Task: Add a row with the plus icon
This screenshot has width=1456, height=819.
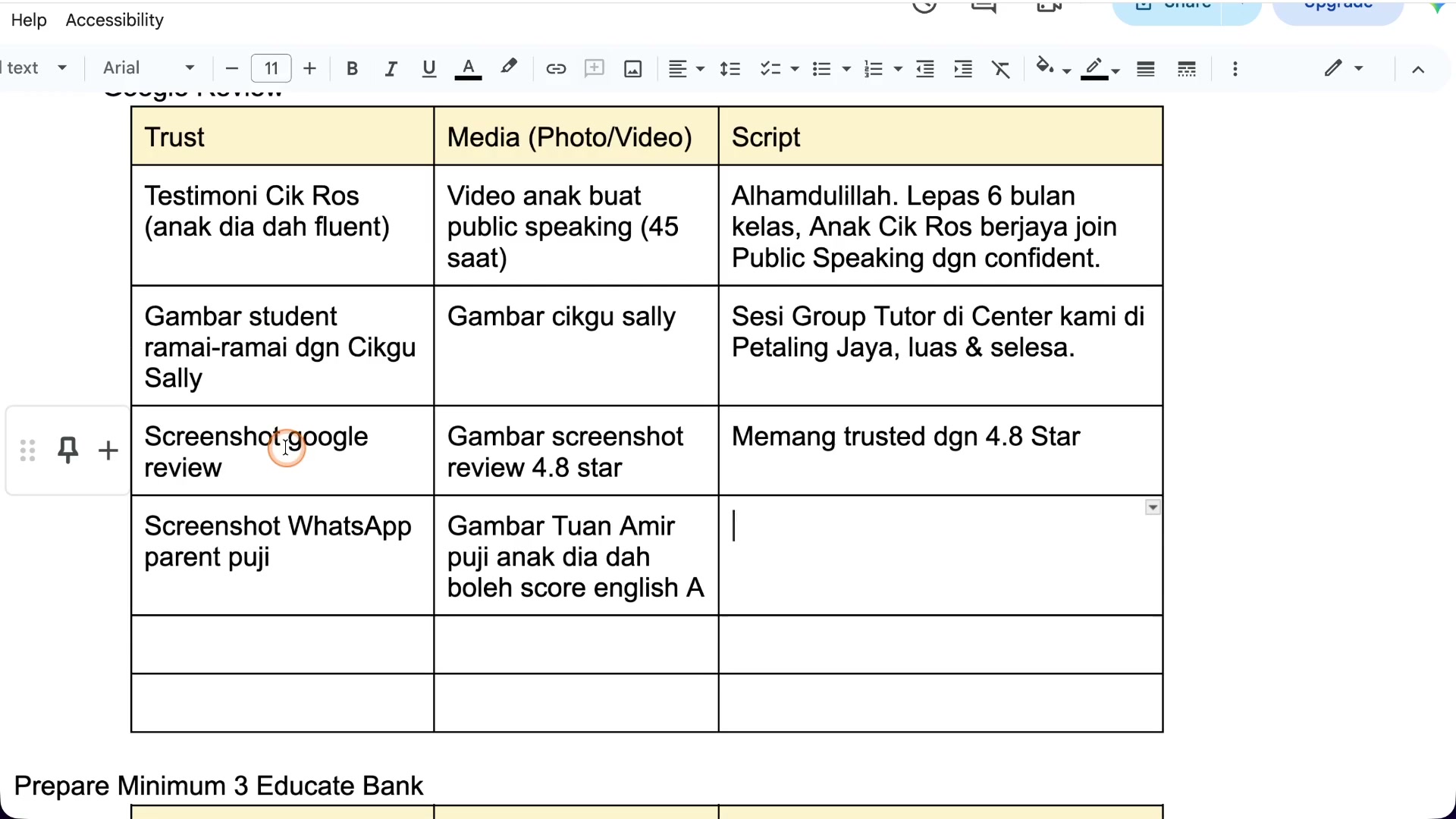Action: click(108, 450)
